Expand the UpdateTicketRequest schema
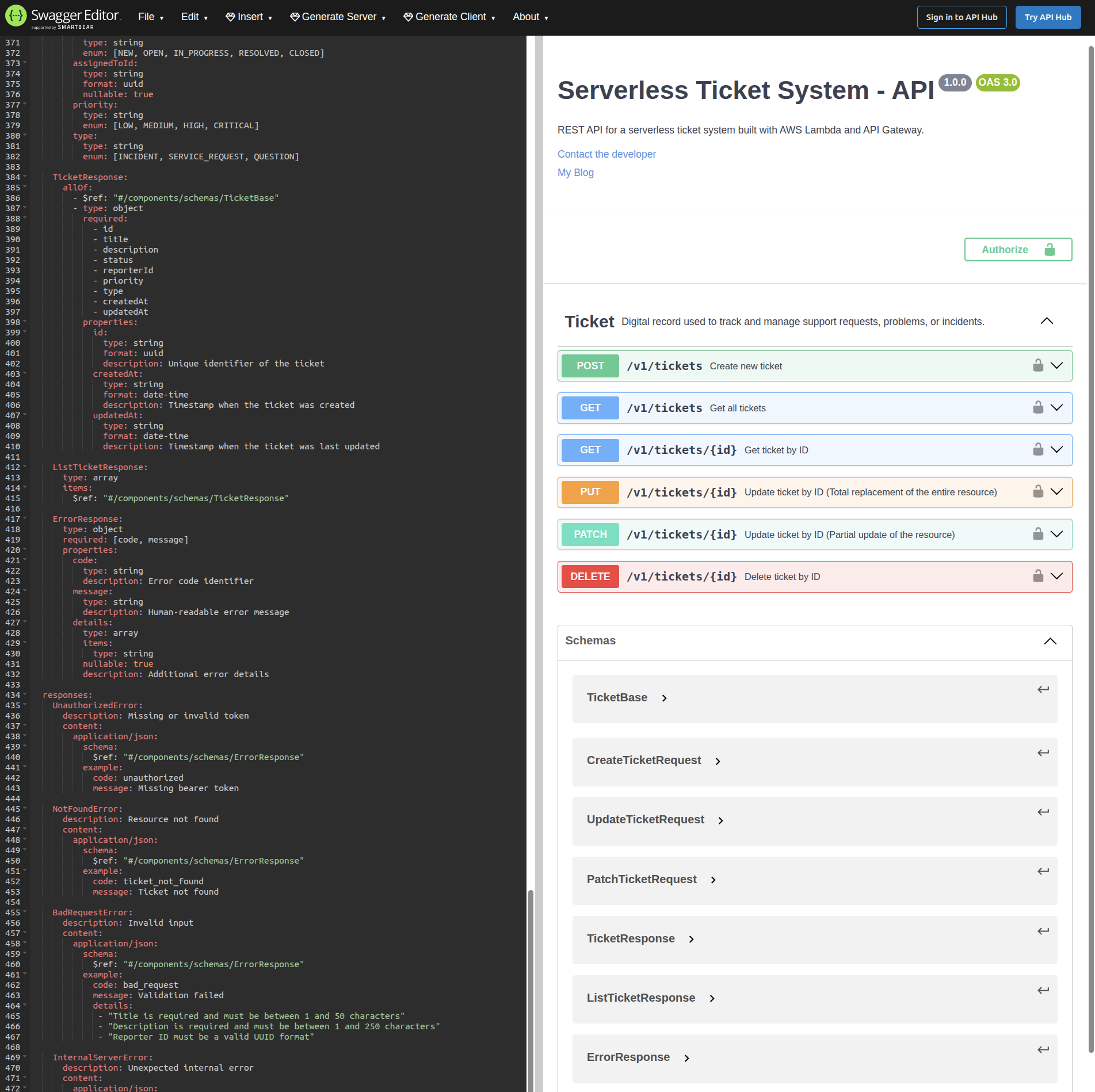Viewport: 1095px width, 1092px height. 721,820
